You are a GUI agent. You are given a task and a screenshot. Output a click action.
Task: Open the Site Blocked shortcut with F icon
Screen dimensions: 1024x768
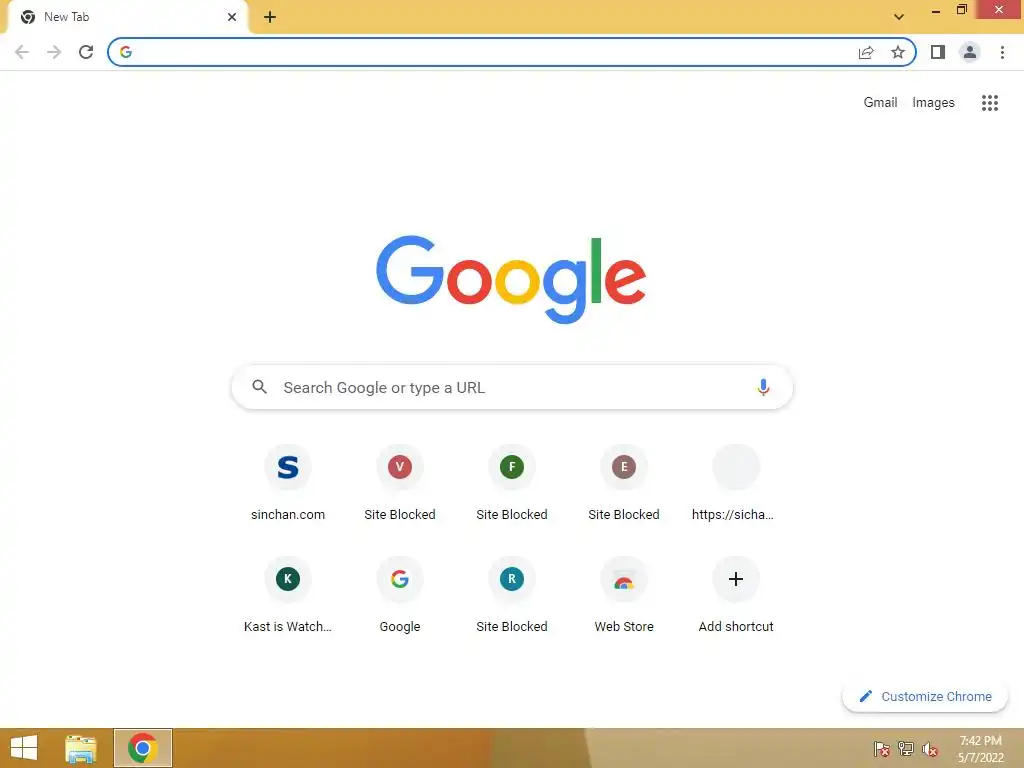(512, 483)
